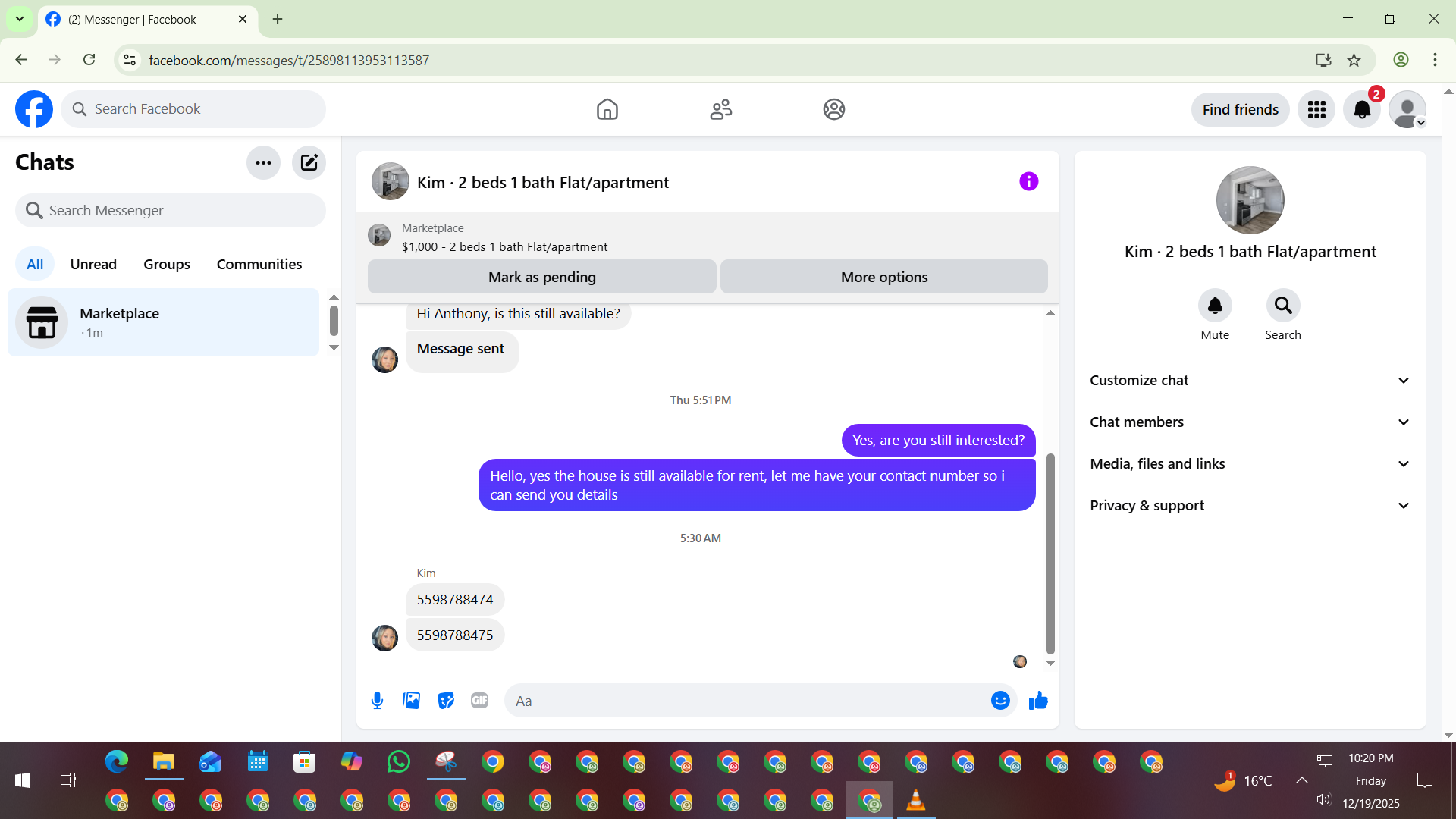Choose a sticker icon
The height and width of the screenshot is (819, 1456).
(446, 701)
